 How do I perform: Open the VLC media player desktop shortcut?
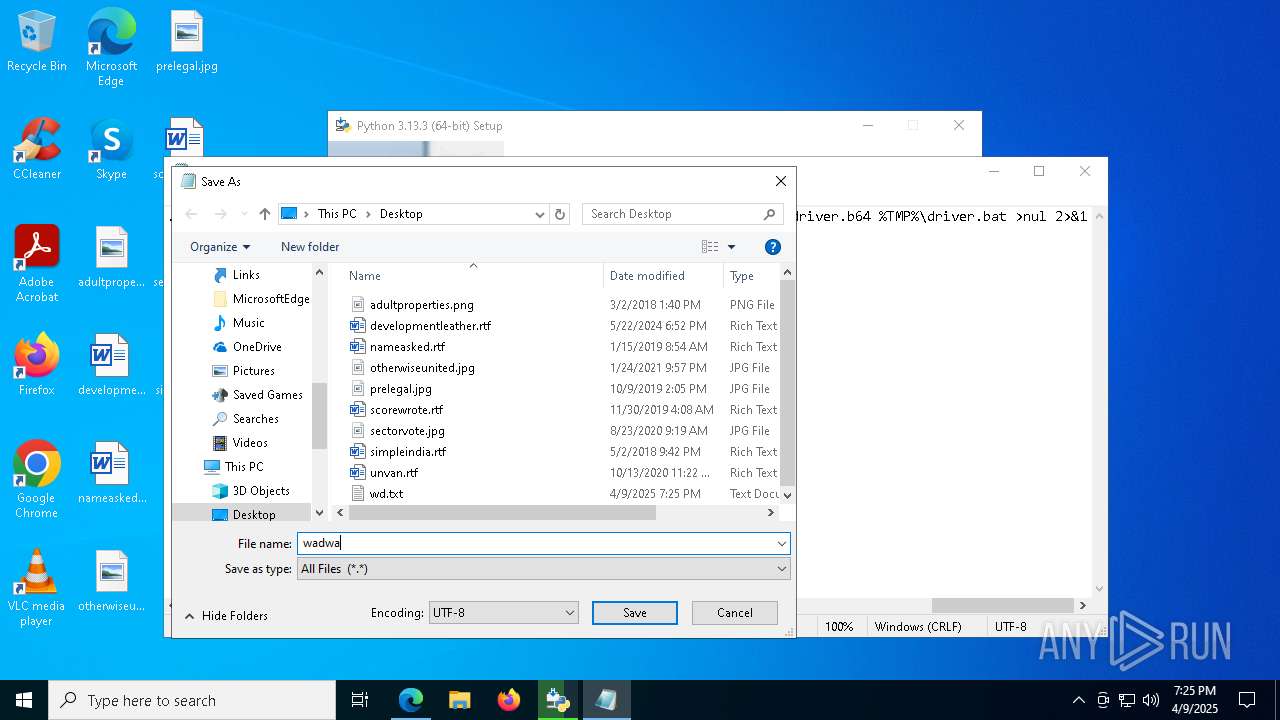coord(37,588)
